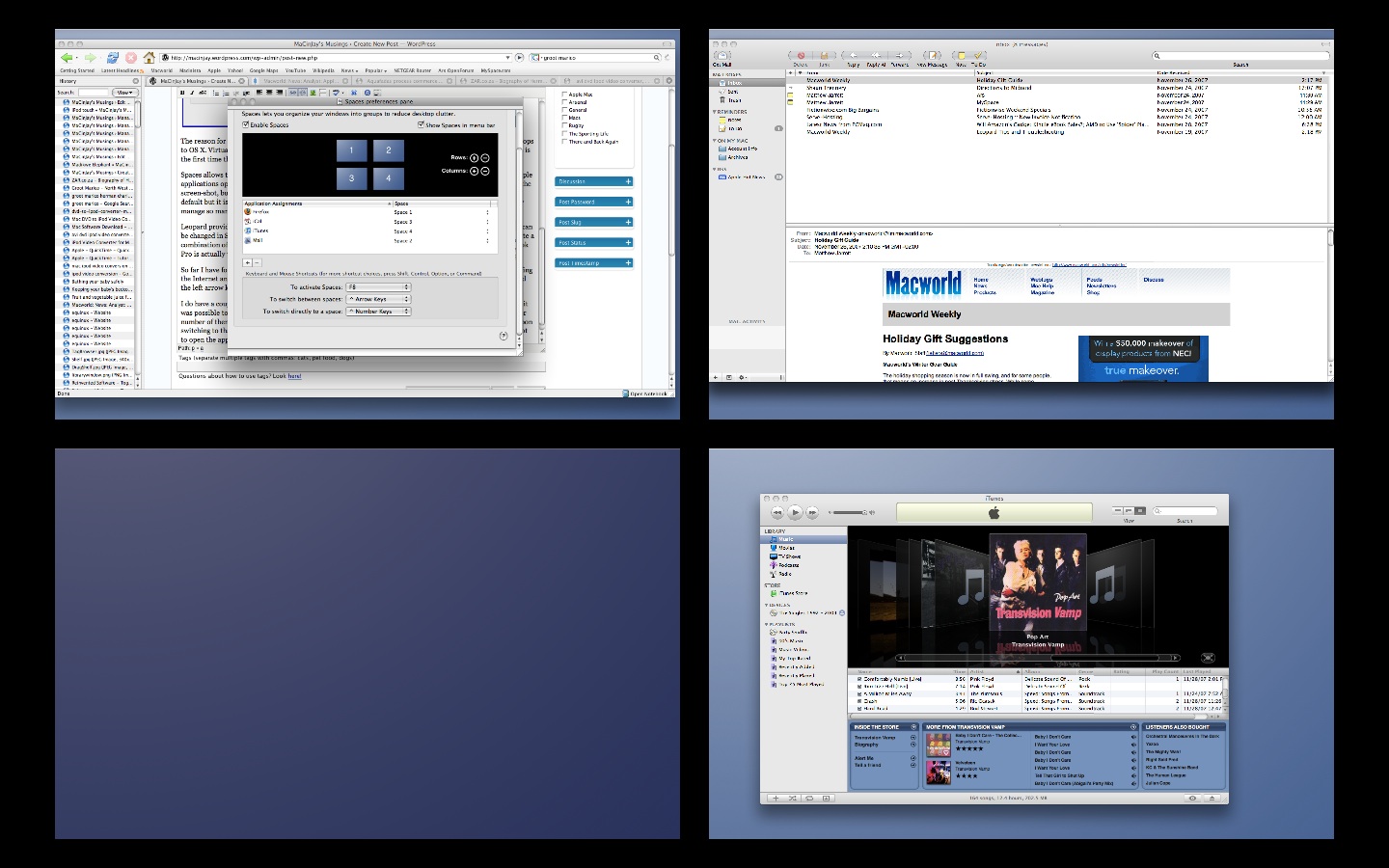
Task: Open Spaces preferences help button
Action: click(504, 336)
